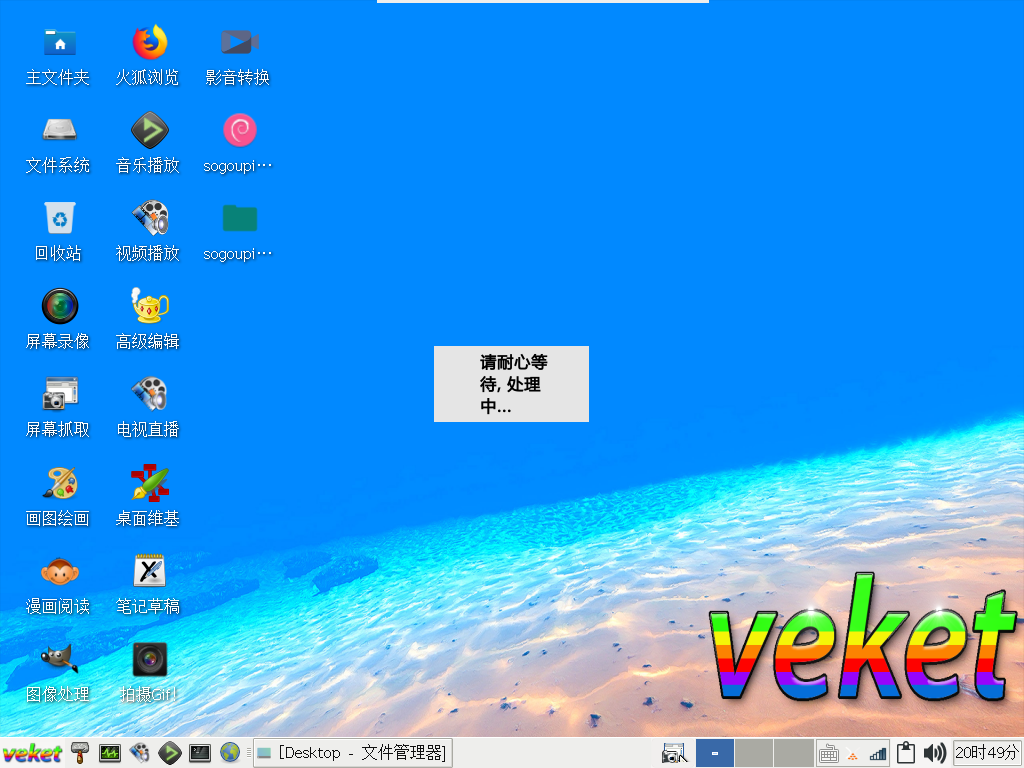Open the clipboard manager tray icon
This screenshot has height=768, width=1024.
tap(905, 753)
